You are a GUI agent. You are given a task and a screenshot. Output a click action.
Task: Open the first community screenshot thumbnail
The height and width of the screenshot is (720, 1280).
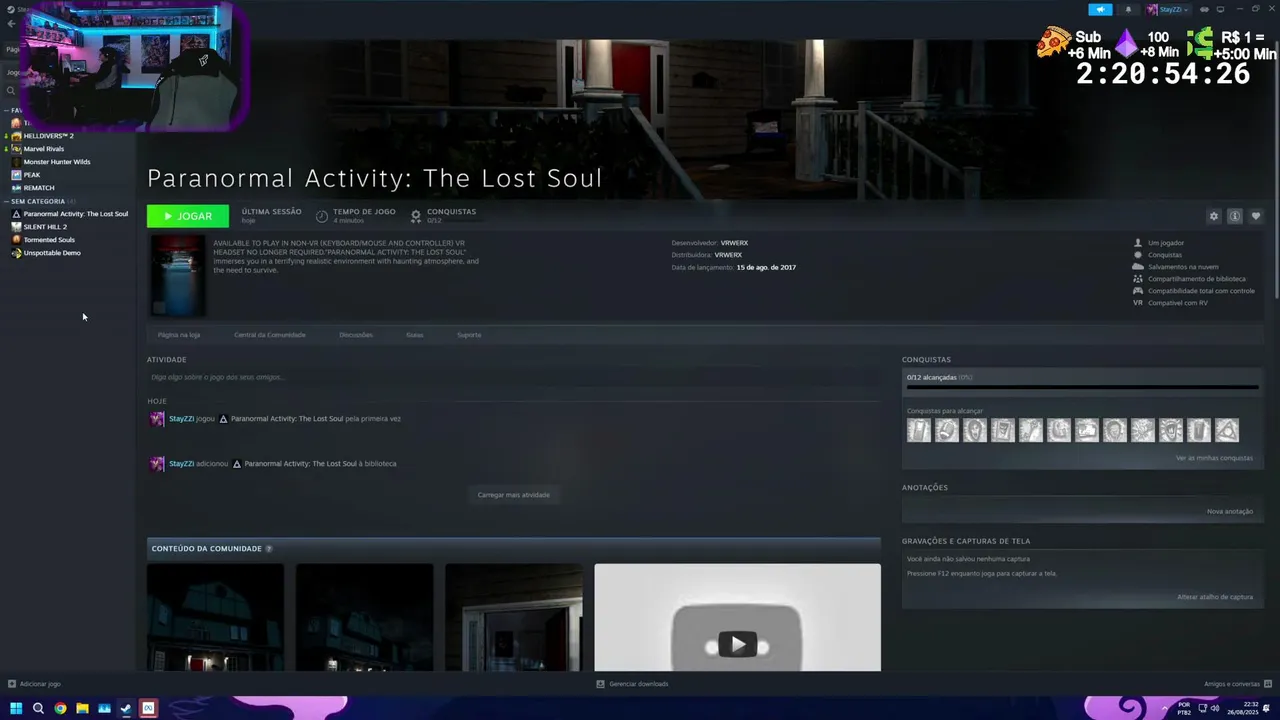215,617
